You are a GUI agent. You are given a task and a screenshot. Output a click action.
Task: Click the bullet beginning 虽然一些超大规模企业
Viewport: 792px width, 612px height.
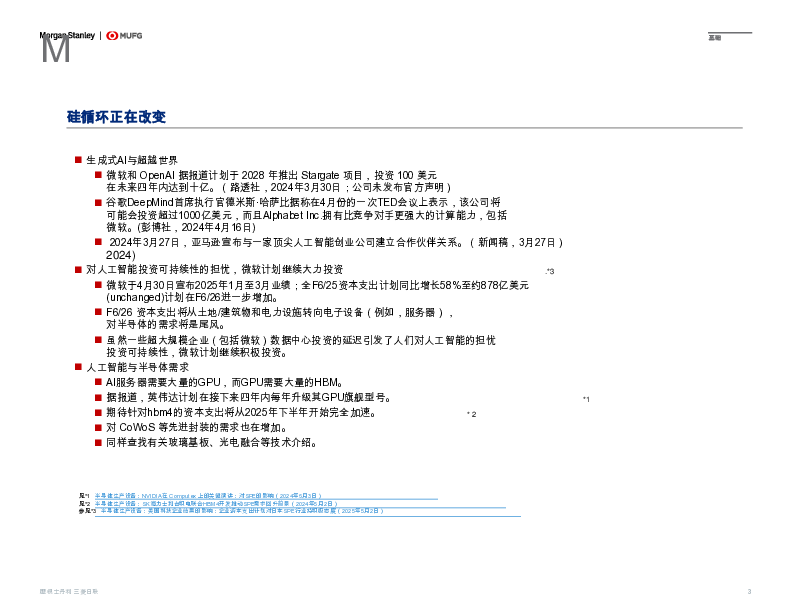tap(301, 346)
